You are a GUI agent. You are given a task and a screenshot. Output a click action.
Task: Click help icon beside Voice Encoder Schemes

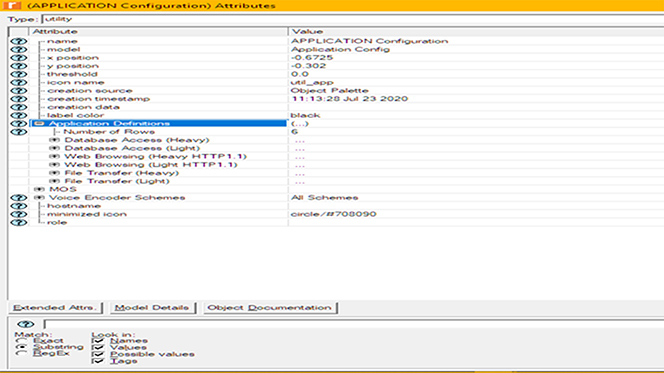(19, 198)
